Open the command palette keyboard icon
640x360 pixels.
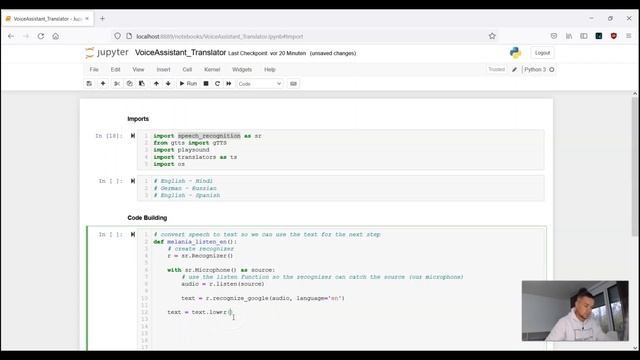293,84
